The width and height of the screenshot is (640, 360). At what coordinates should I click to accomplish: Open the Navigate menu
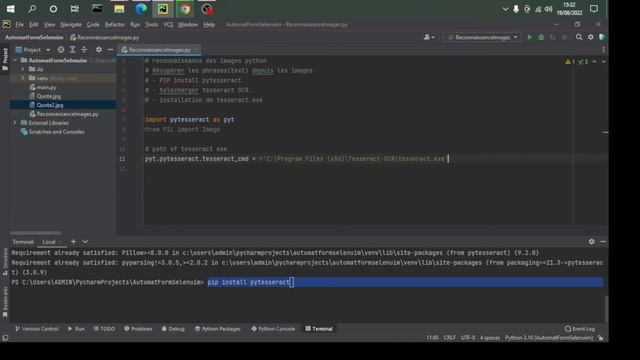click(x=71, y=24)
